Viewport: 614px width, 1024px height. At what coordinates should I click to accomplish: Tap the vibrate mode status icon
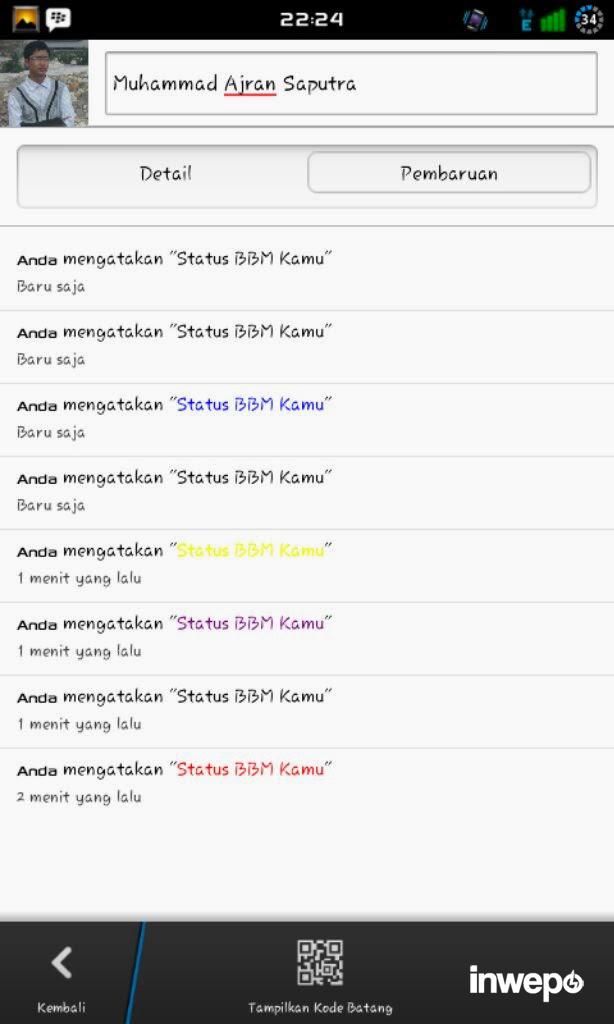pos(475,19)
